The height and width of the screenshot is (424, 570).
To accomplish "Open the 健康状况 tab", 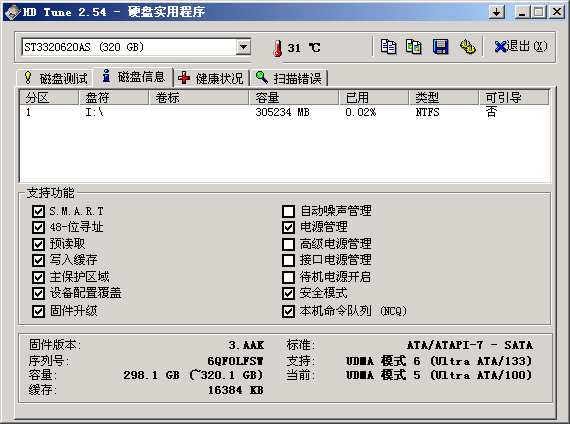I will [x=211, y=78].
